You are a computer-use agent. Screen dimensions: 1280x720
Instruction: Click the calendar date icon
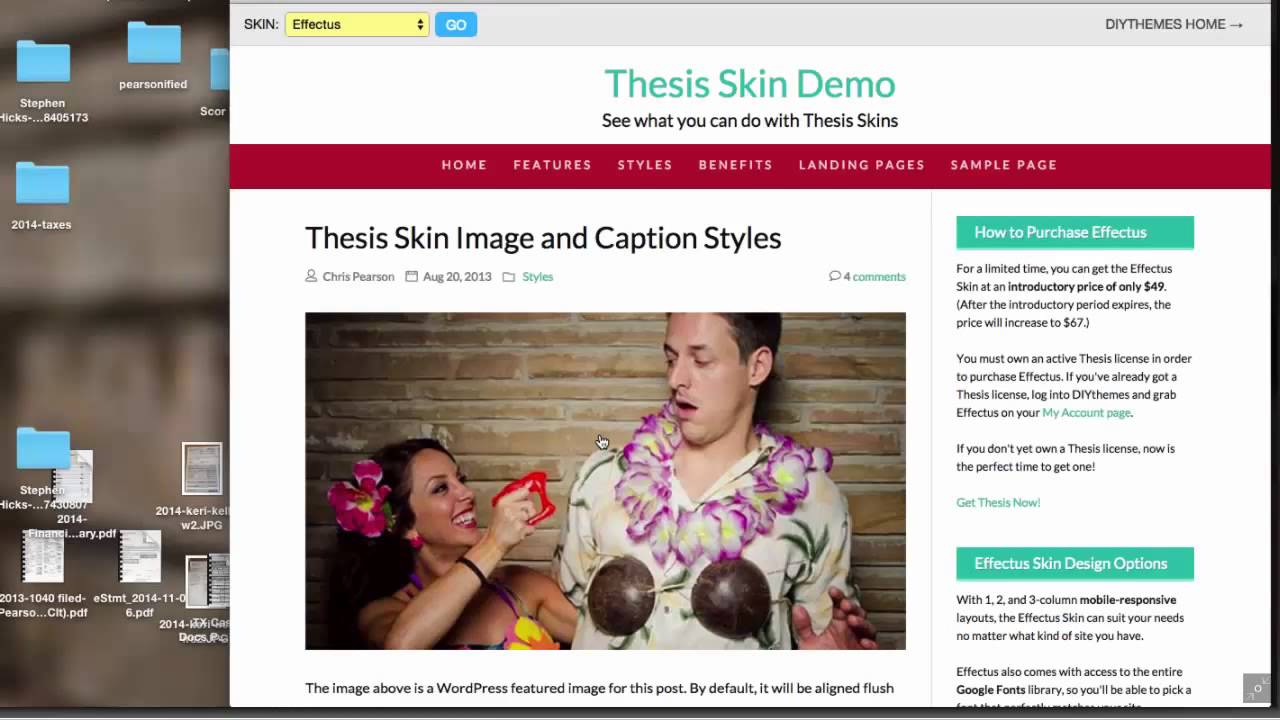[411, 276]
